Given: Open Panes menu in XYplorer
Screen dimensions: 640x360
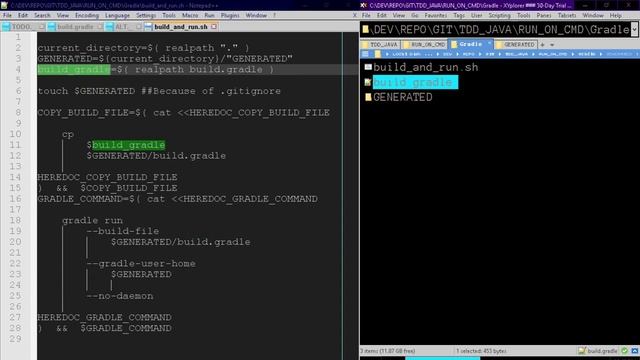Looking at the screenshot, I should 544,16.
